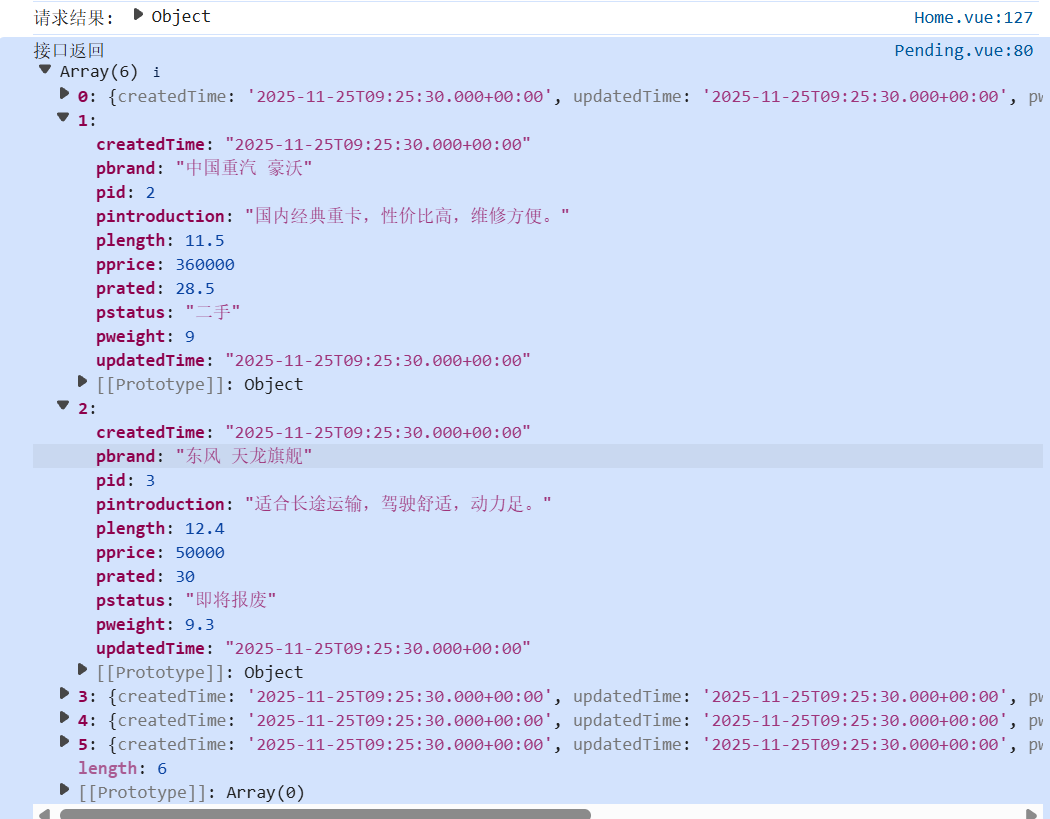Select pintroduction text "国内经典重卡…"
The width and height of the screenshot is (1050, 819).
coord(406,216)
